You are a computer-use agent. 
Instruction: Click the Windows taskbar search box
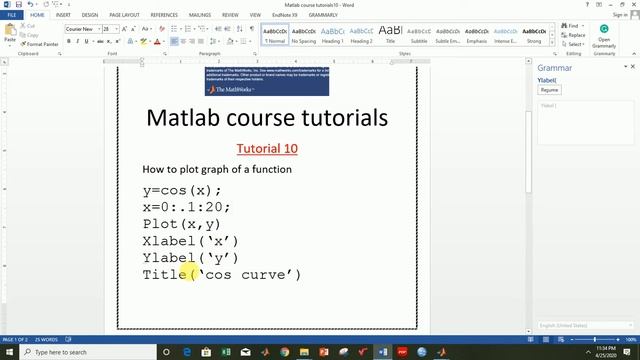coord(88,352)
